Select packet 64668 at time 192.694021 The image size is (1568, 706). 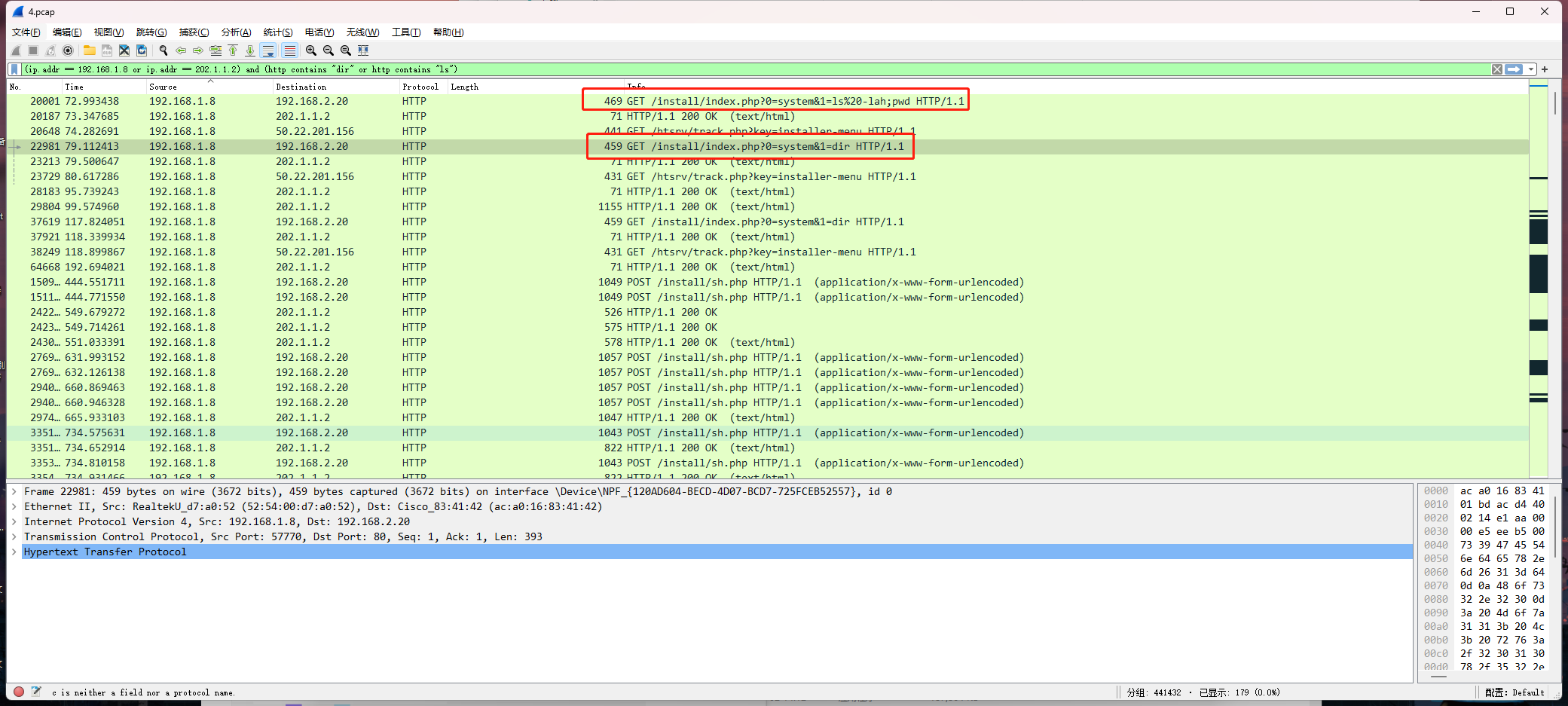pyautogui.click(x=768, y=267)
